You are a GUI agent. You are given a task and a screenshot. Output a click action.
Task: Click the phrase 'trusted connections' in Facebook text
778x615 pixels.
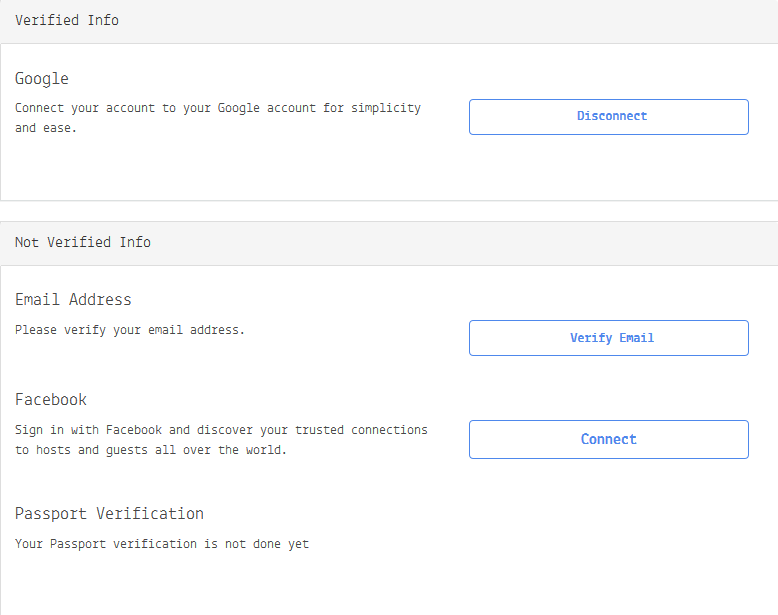(361, 430)
